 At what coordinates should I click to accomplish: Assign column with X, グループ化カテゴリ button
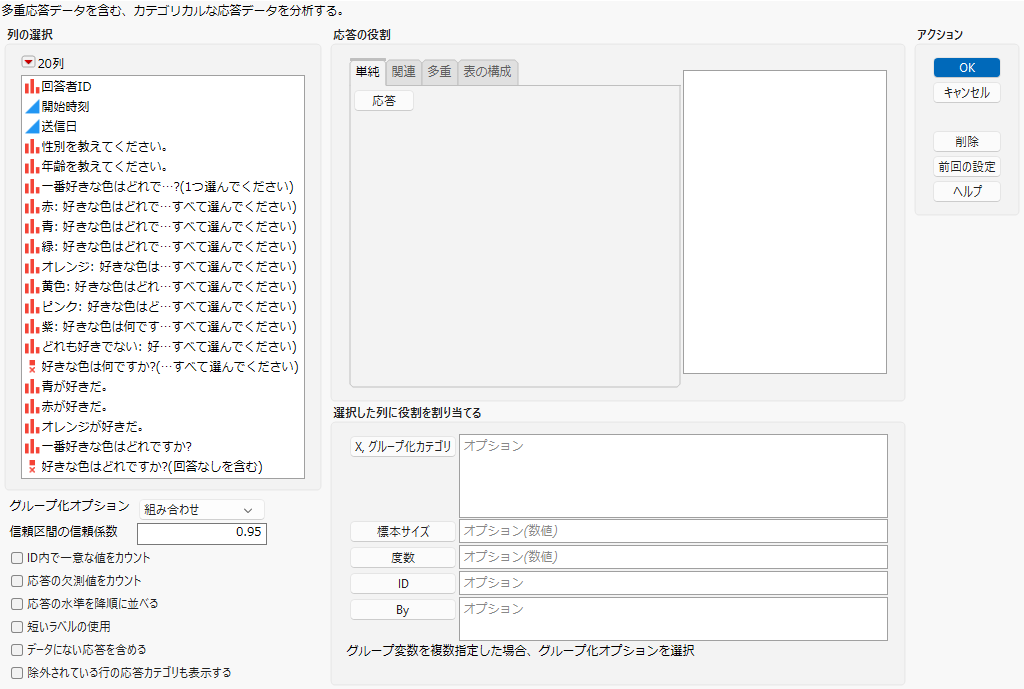click(x=403, y=447)
